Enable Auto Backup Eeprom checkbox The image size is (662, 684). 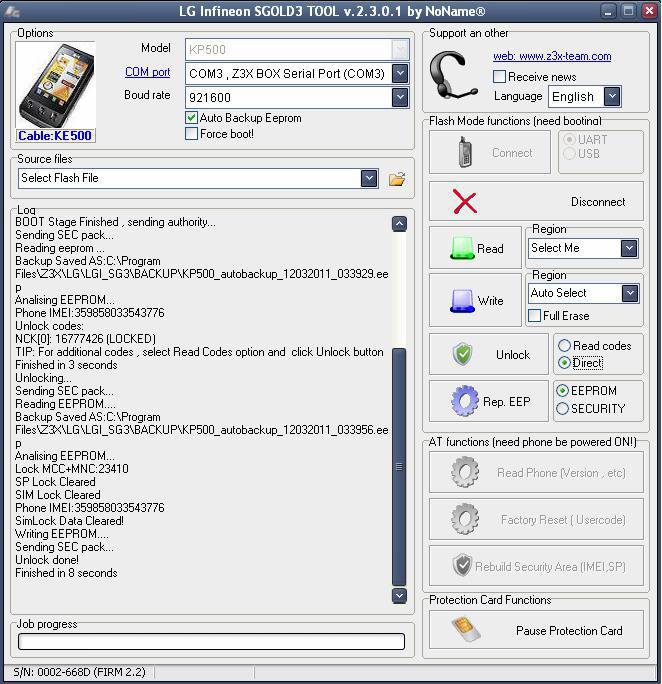(x=191, y=118)
